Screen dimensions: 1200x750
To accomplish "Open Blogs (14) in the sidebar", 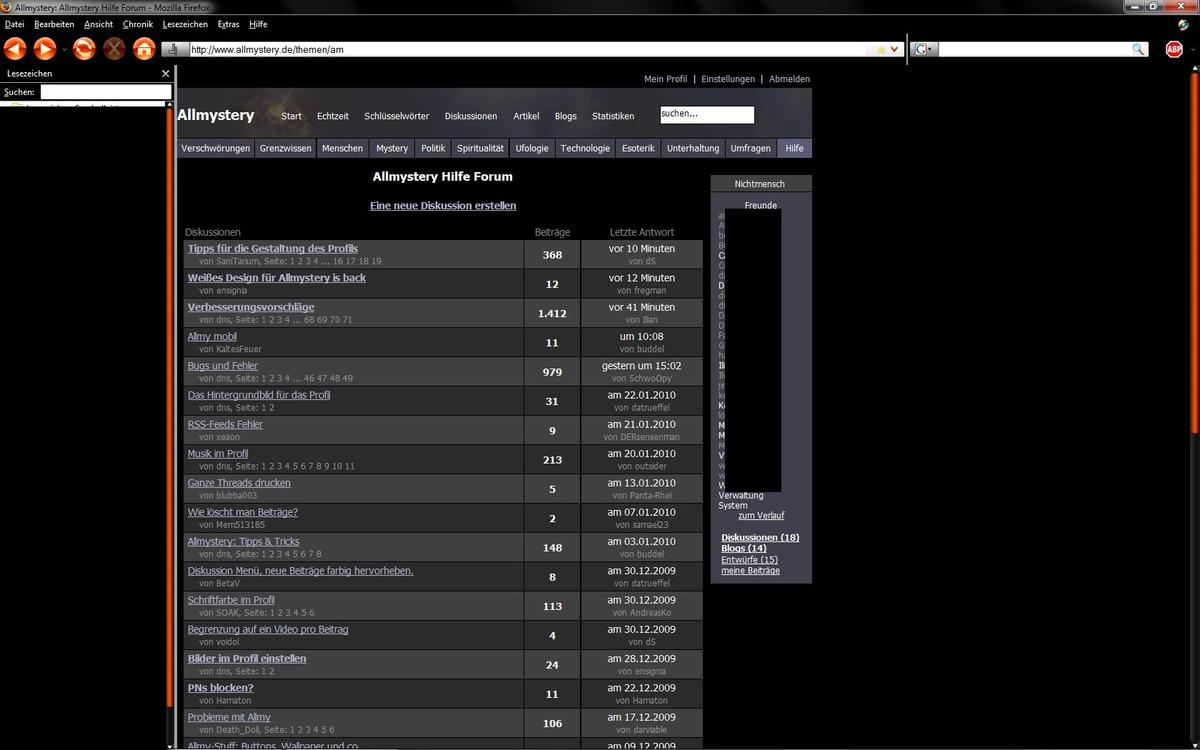I will point(744,548).
